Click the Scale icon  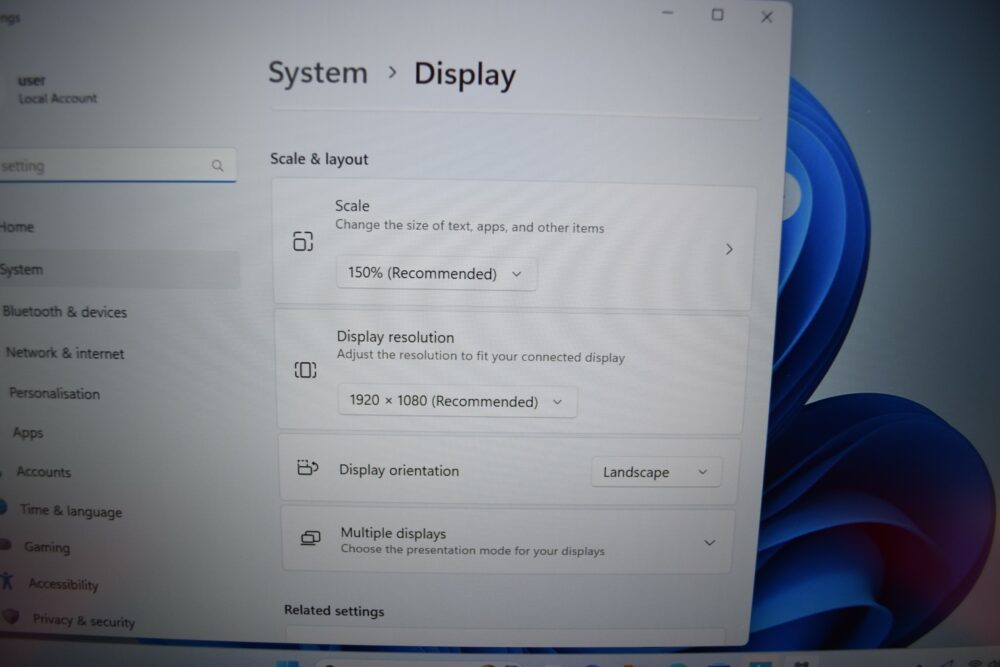coord(303,241)
